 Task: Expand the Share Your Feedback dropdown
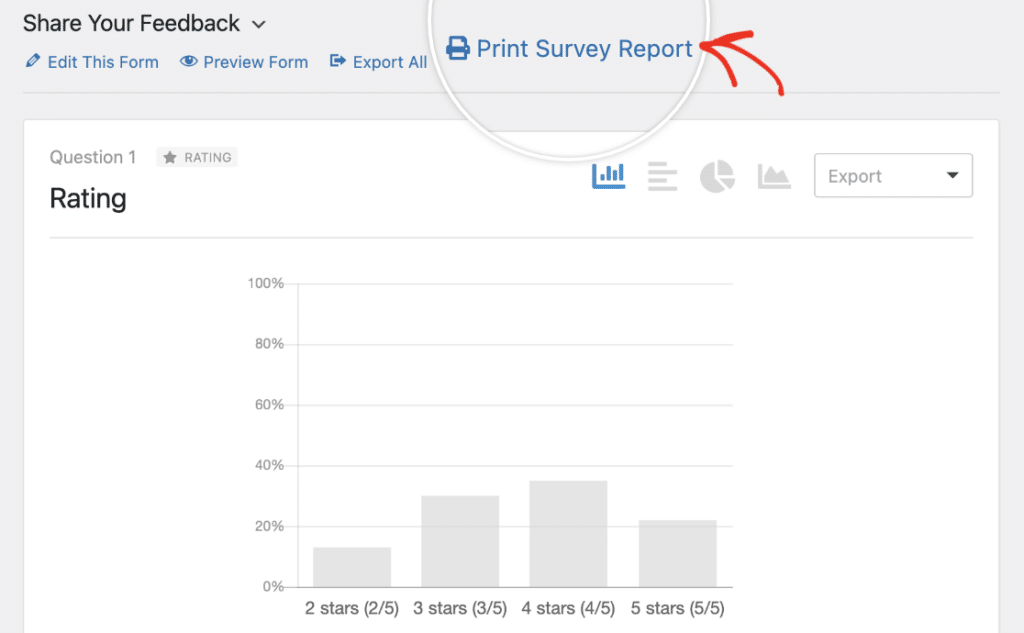click(259, 23)
